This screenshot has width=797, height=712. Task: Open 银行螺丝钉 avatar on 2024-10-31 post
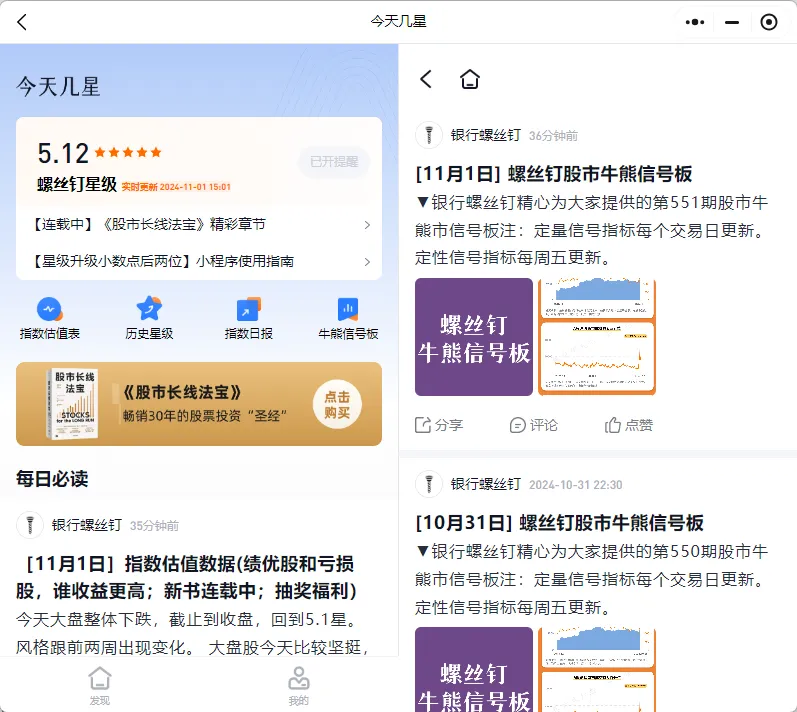point(429,484)
